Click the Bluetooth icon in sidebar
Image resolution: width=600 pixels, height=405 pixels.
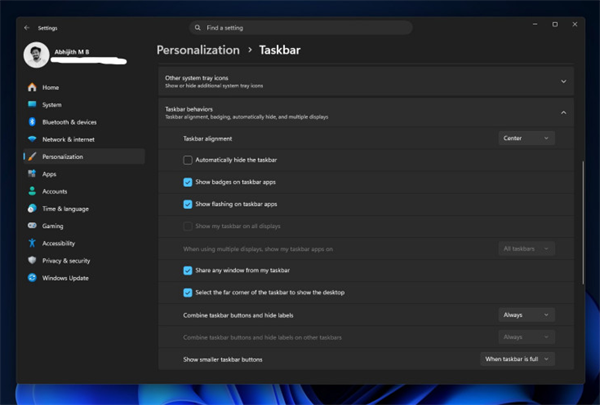pos(32,122)
